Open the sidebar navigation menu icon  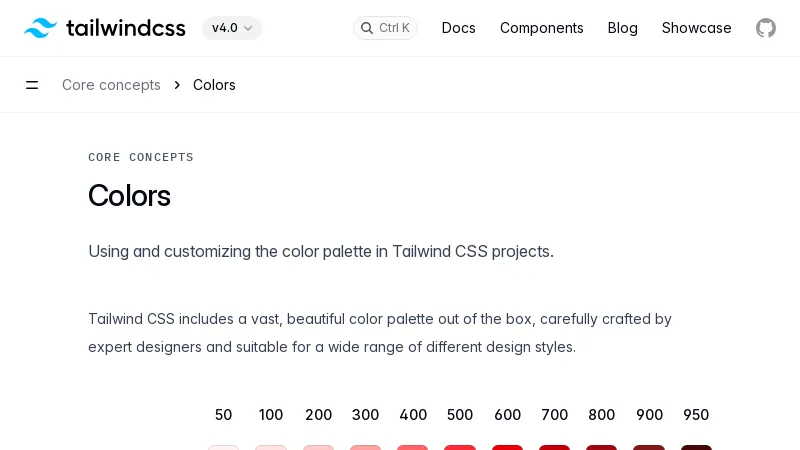tap(32, 85)
